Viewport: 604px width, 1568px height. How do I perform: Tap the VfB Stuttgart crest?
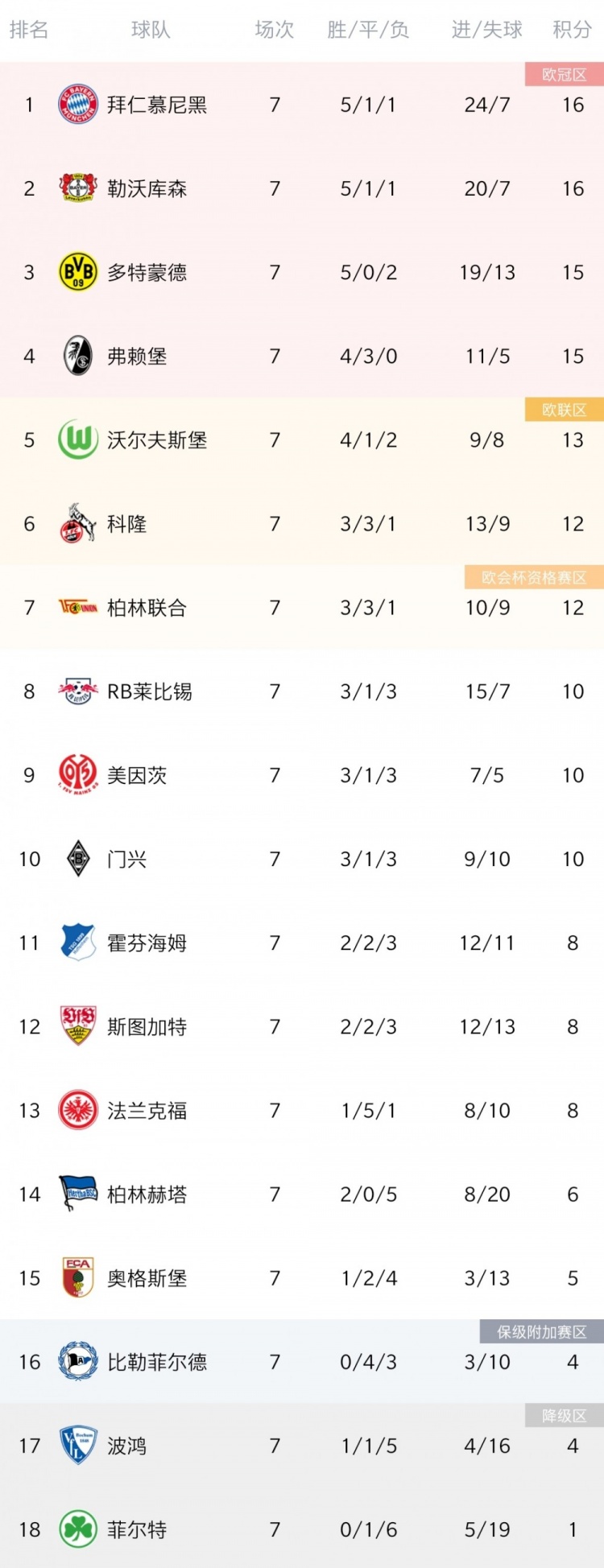tap(78, 1025)
